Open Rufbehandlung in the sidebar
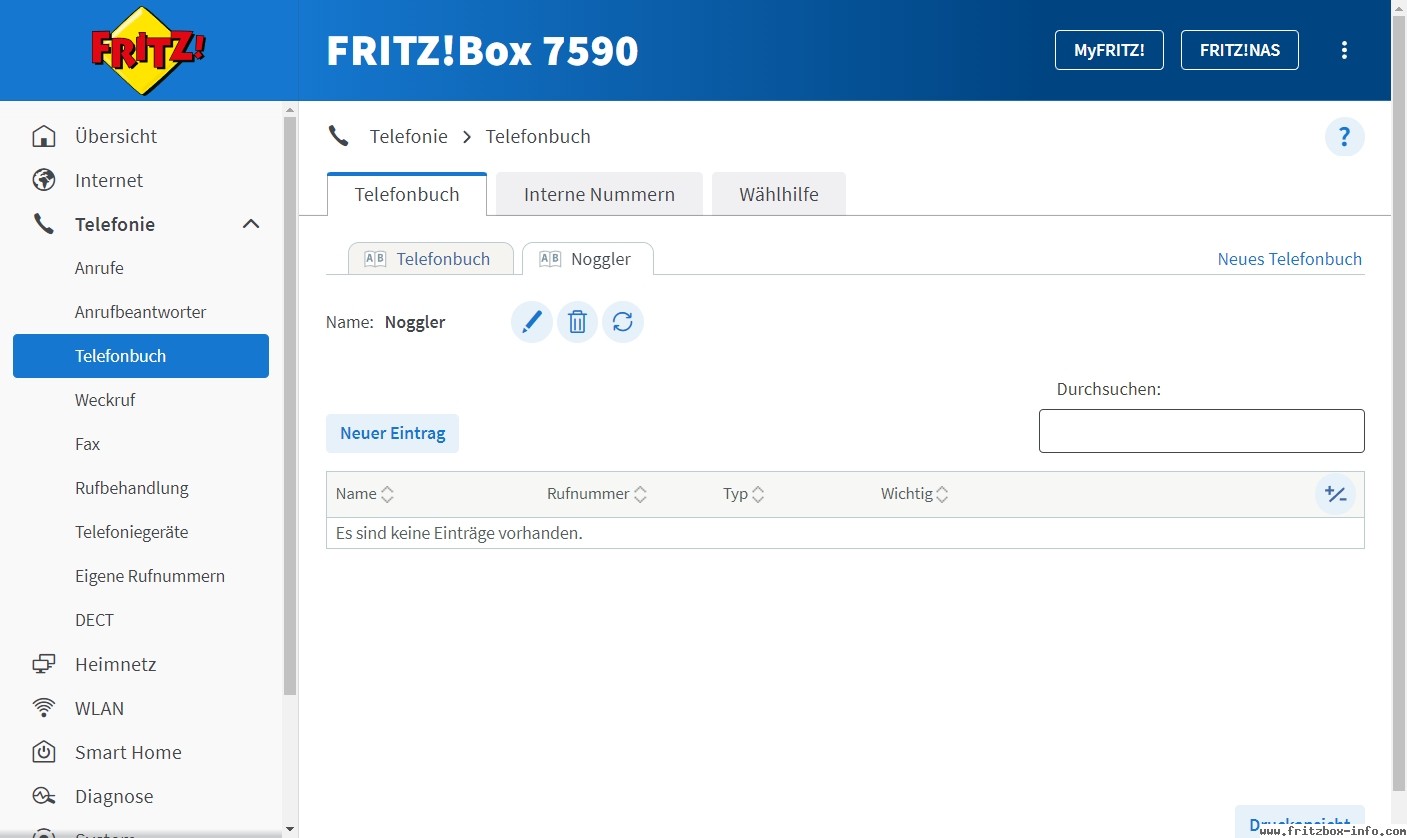Image resolution: width=1407 pixels, height=838 pixels. click(x=132, y=488)
